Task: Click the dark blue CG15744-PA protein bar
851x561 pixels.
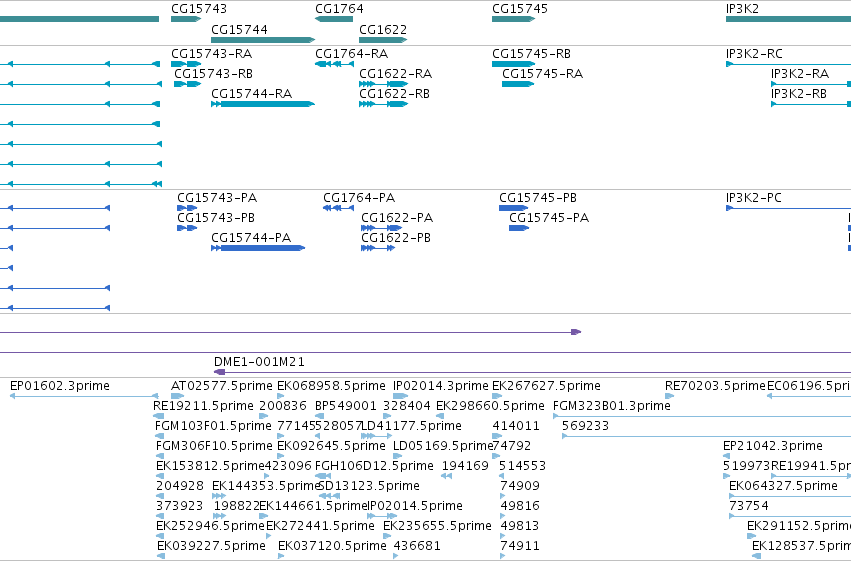Action: pyautogui.click(x=258, y=248)
